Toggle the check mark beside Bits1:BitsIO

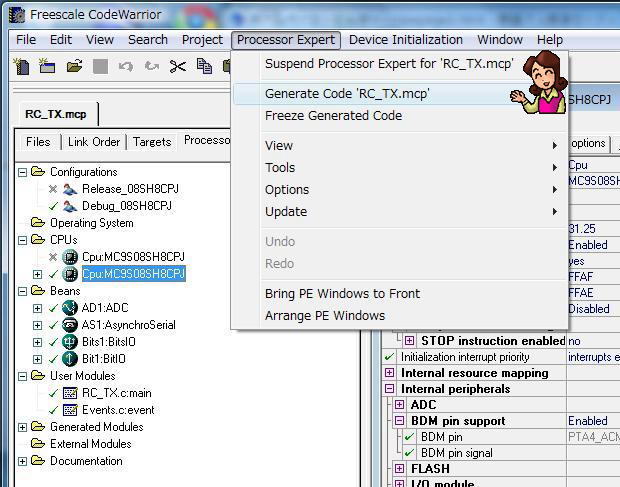tap(53, 342)
